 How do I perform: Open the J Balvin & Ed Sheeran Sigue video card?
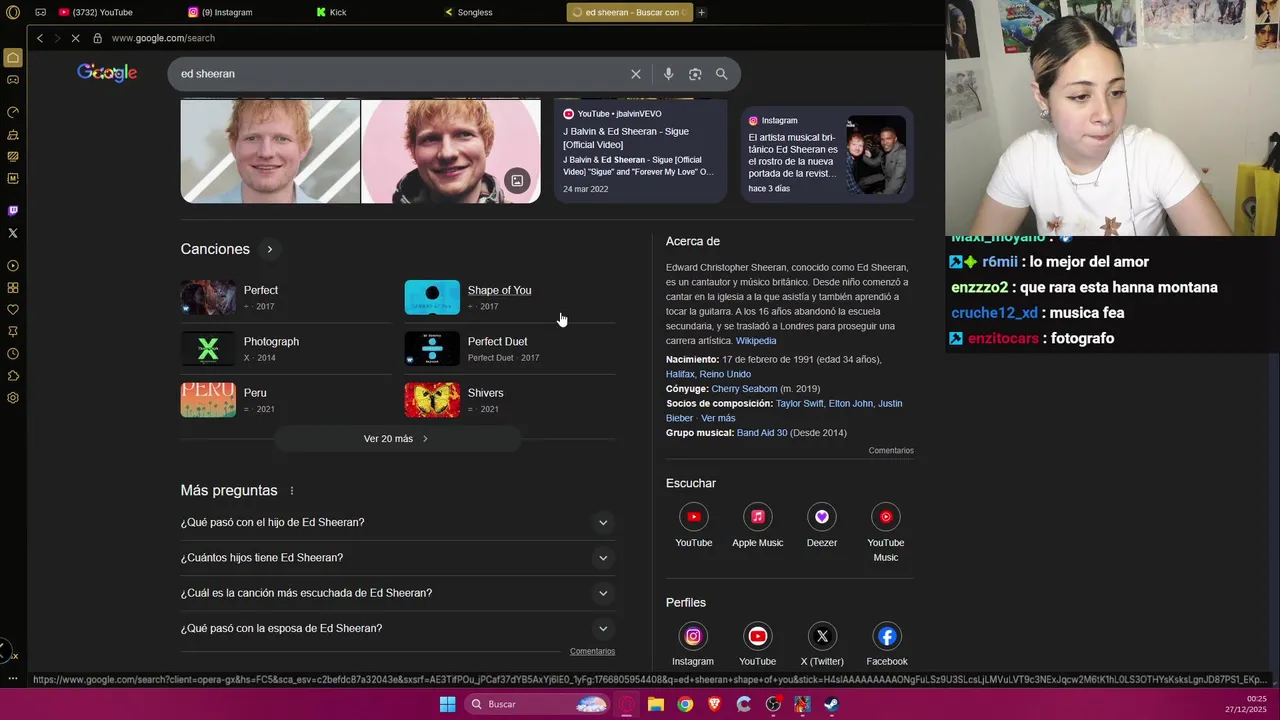[x=640, y=153]
